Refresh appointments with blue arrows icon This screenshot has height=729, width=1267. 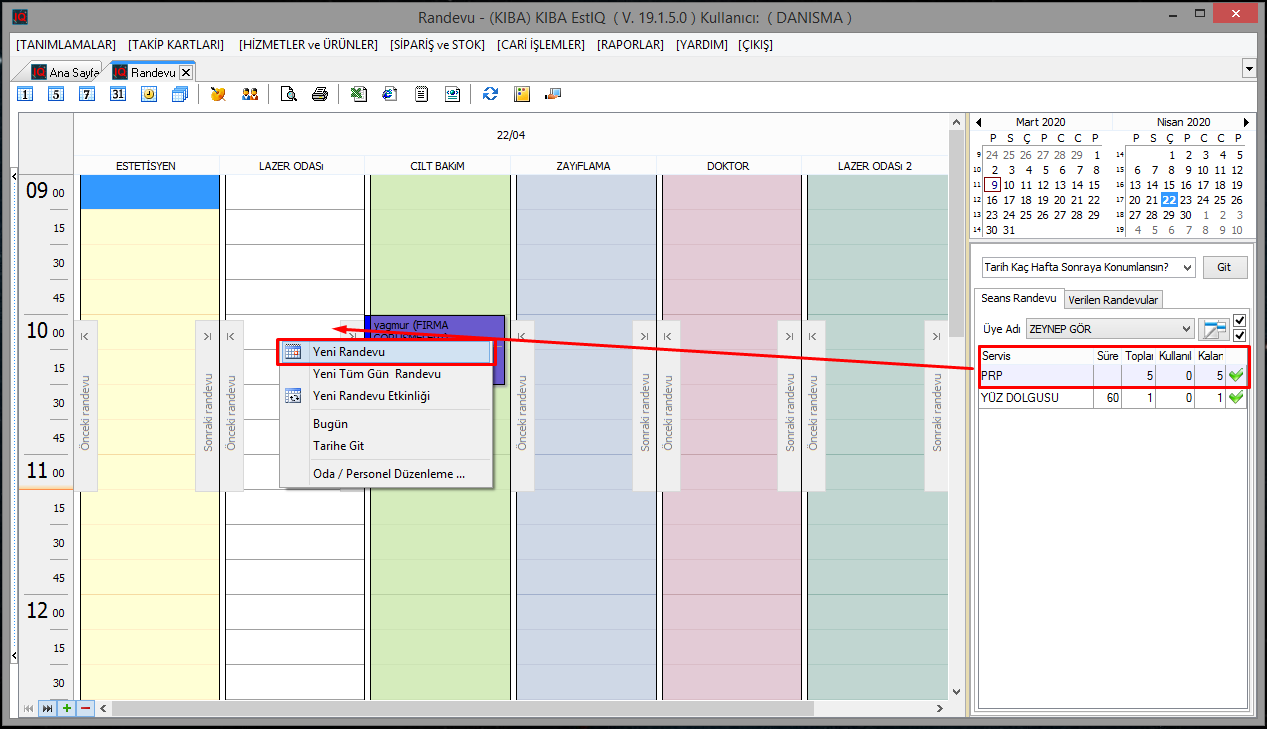click(490, 94)
